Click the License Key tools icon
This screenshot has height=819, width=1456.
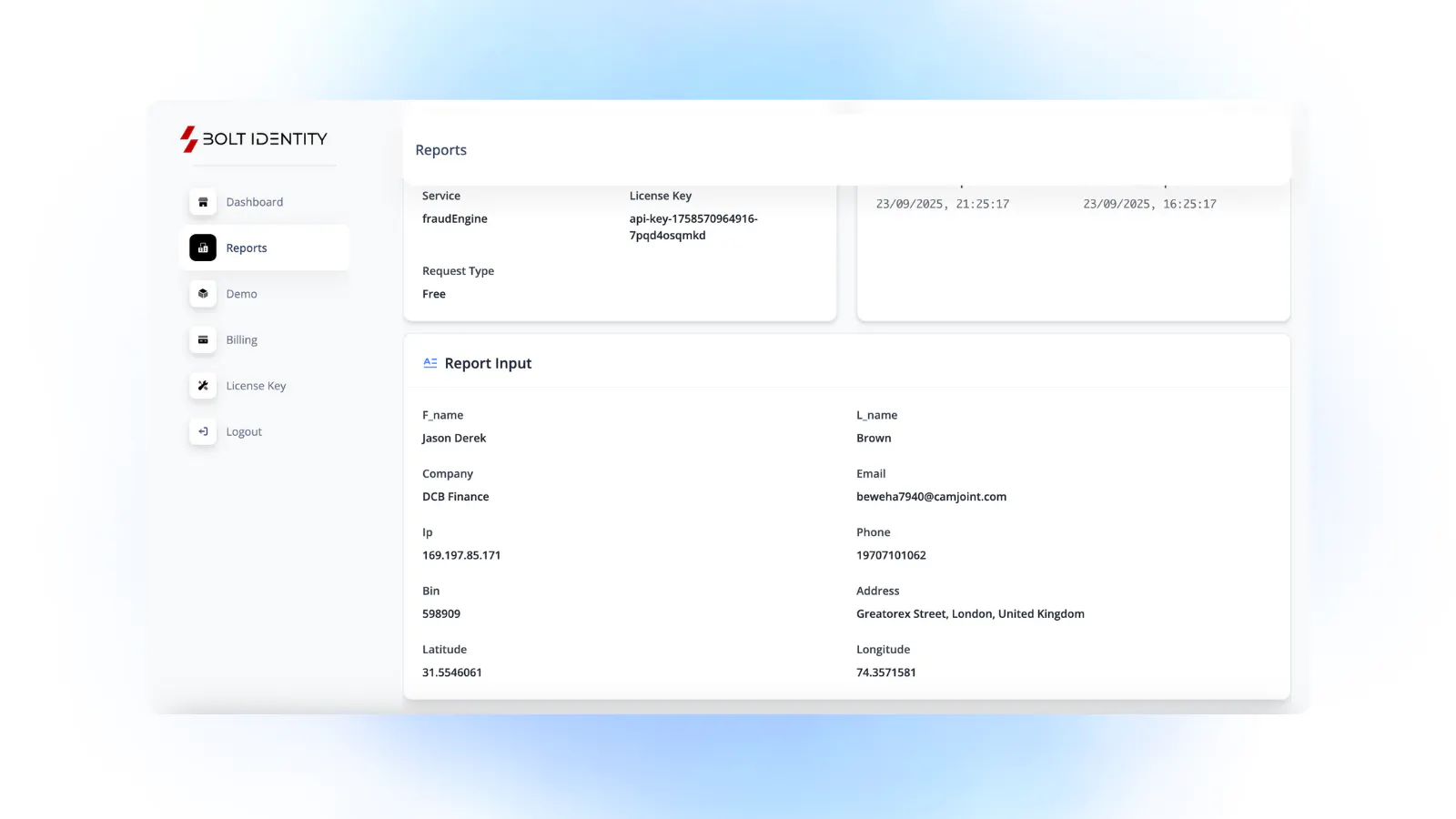coord(203,386)
